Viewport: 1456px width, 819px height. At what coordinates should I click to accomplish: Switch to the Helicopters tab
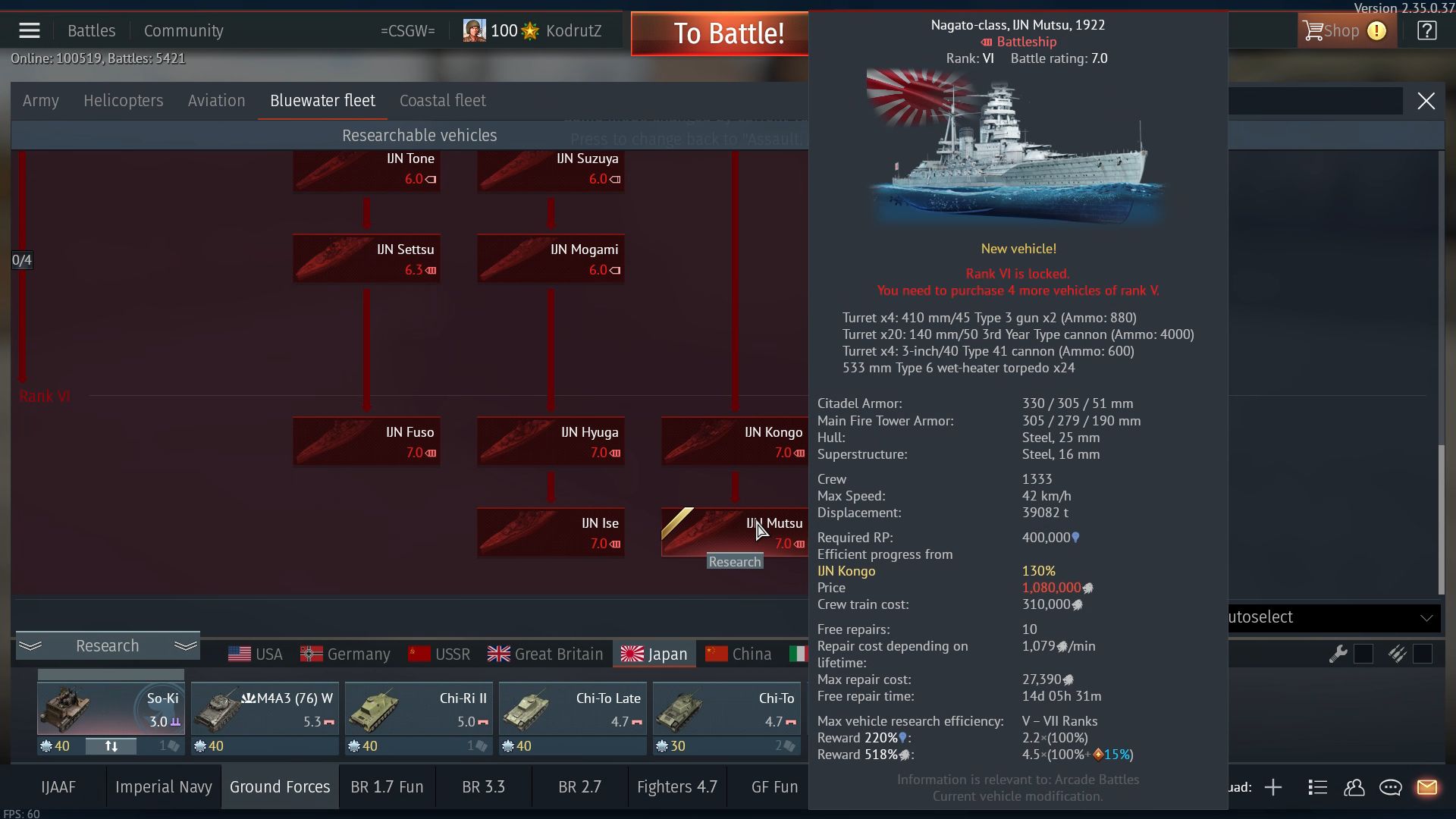tap(124, 101)
